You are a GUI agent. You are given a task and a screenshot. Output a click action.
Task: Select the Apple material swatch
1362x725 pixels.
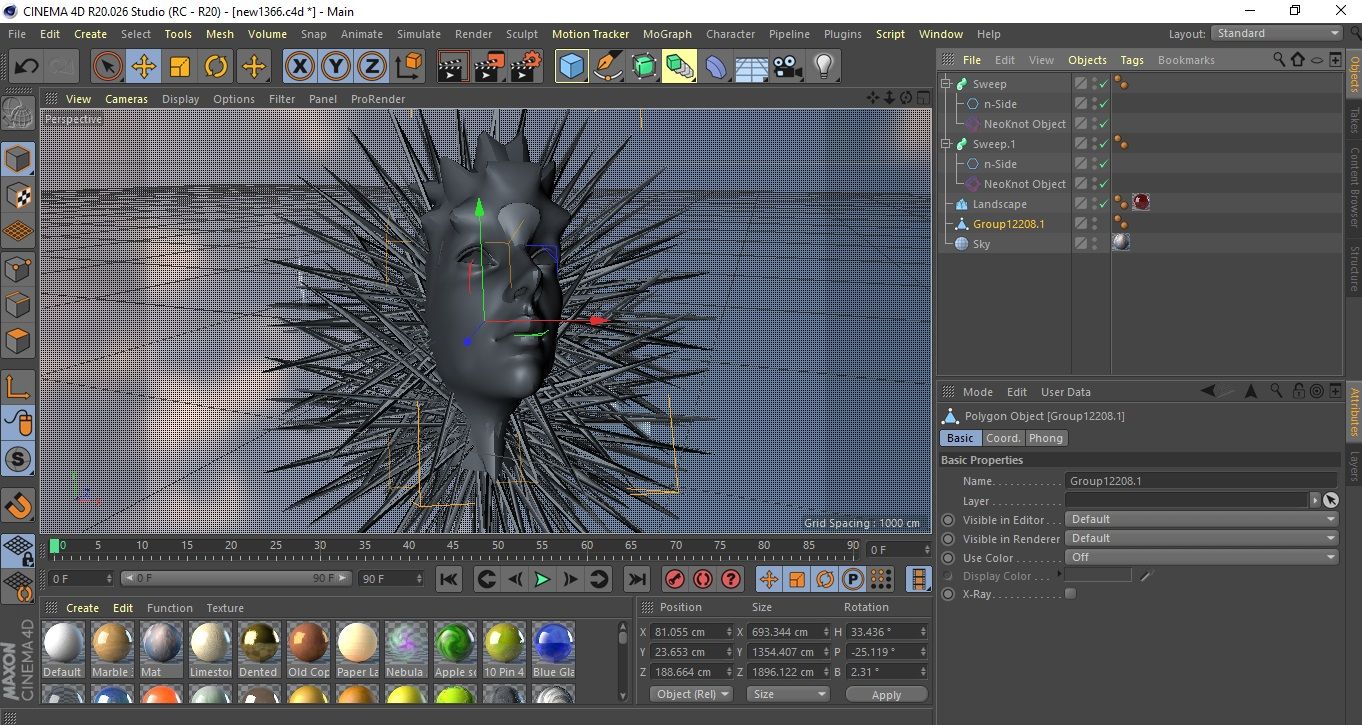pos(455,643)
